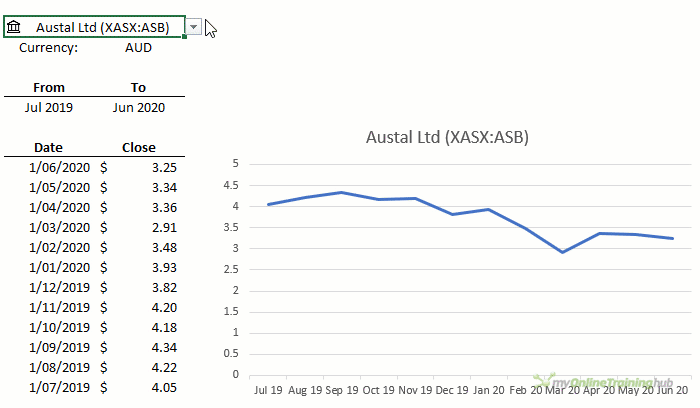This screenshot has width=700, height=408.
Task: Click the Jan 20 axis label
Action: click(x=488, y=390)
